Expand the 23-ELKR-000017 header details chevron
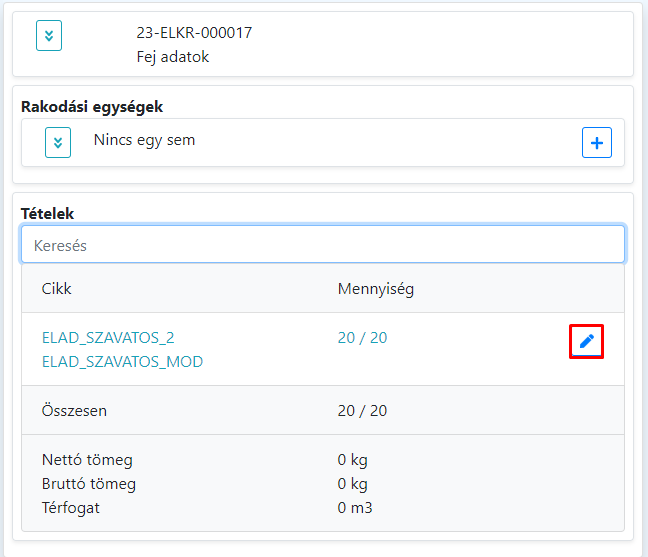This screenshot has height=557, width=648. click(49, 36)
